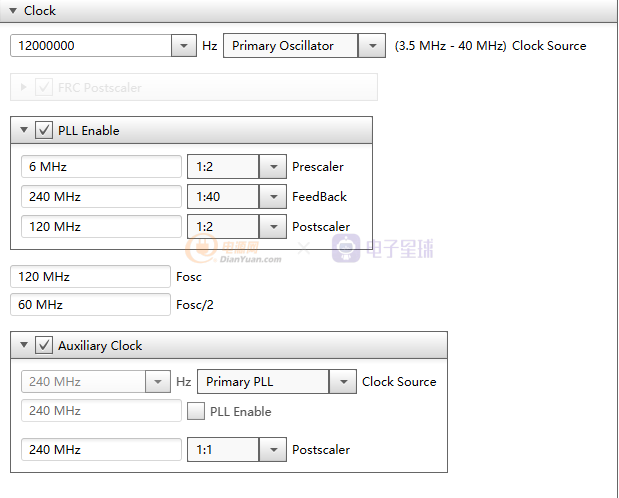Open the Primary Oscillator clock source dropdown

tap(371, 46)
